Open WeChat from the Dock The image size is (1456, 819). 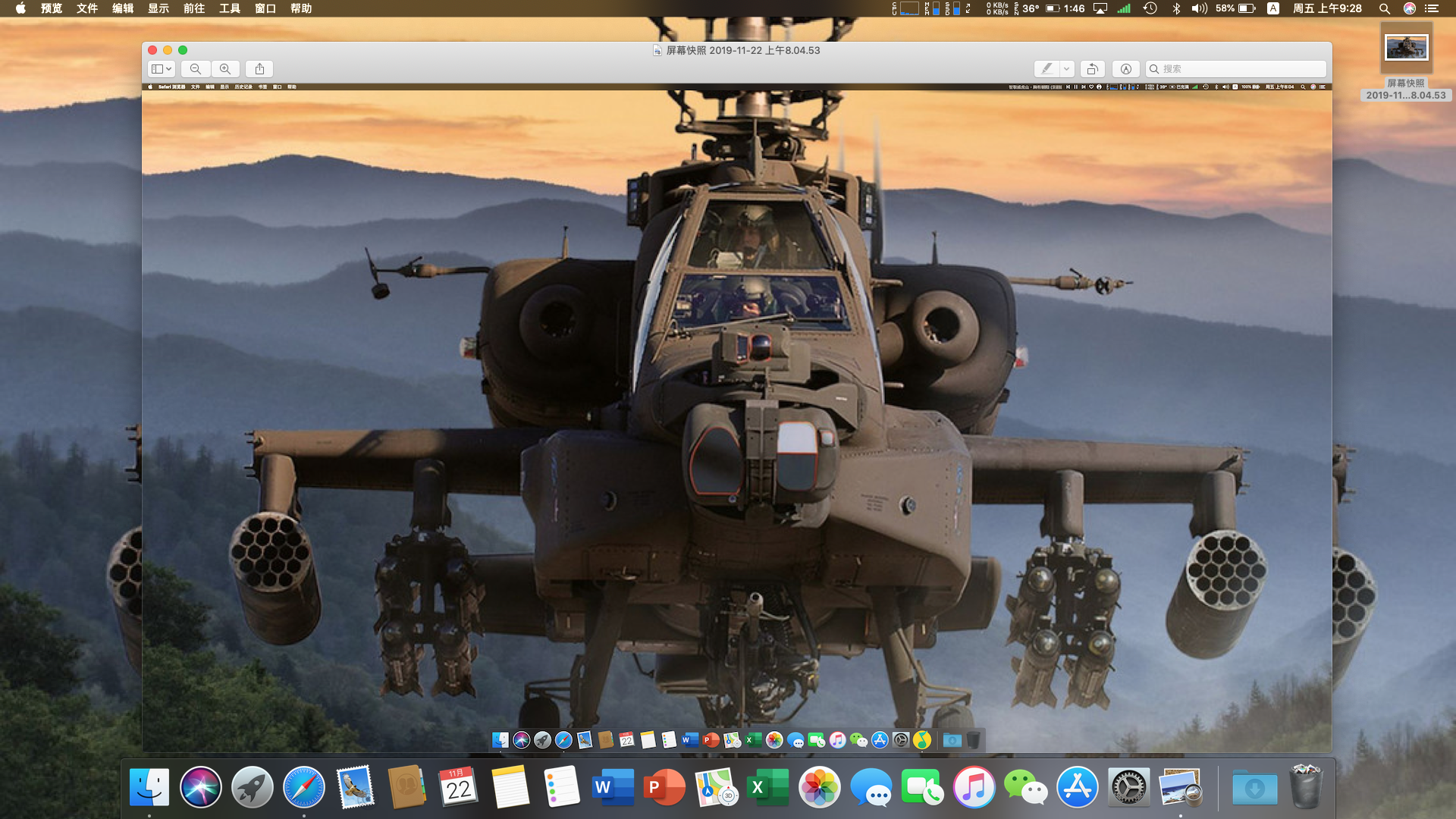[x=1025, y=787]
